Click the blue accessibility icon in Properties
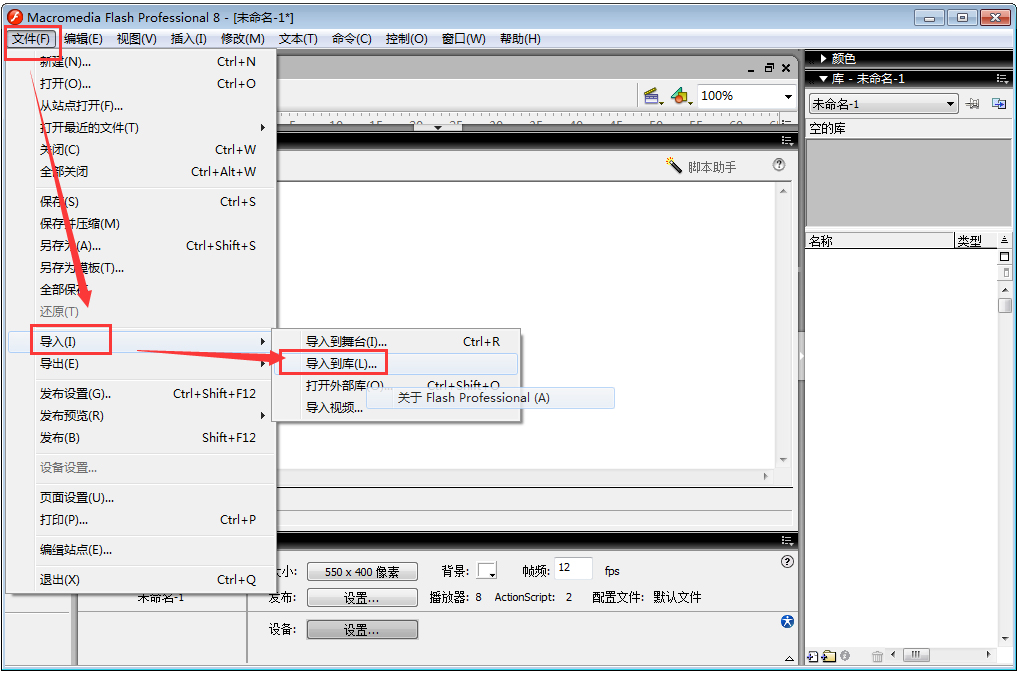Image resolution: width=1020 pixels, height=673 pixels. [787, 622]
